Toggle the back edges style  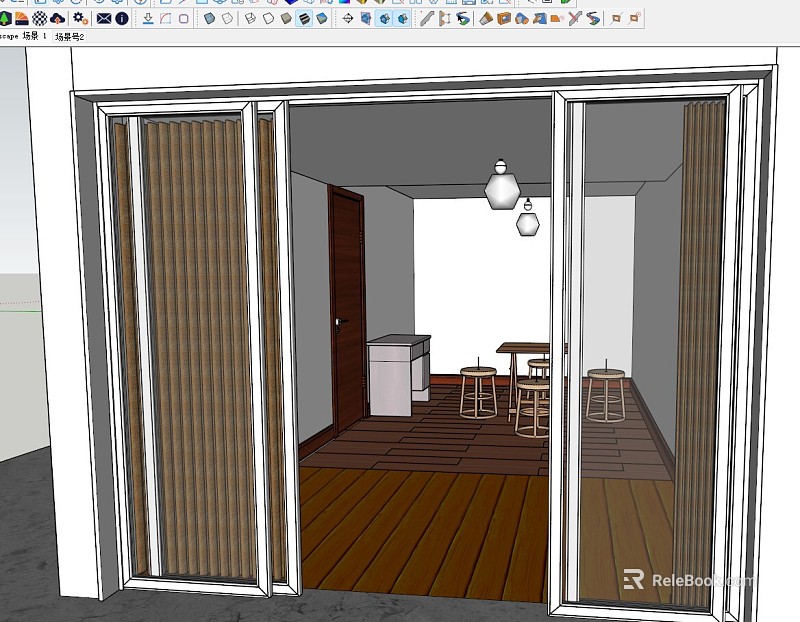coord(228,19)
